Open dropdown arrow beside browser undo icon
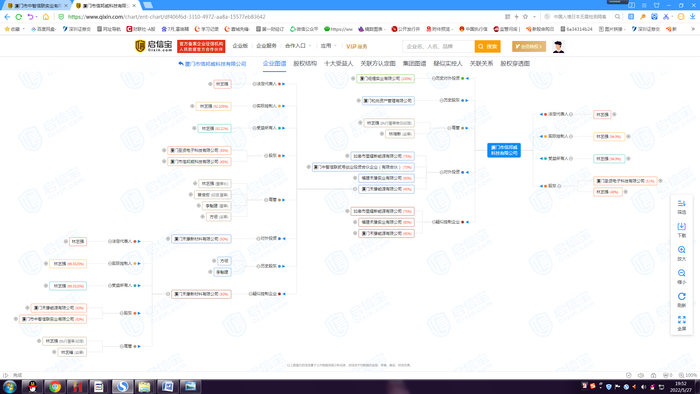Screen dimensions: 700x394 tap(36, 17)
